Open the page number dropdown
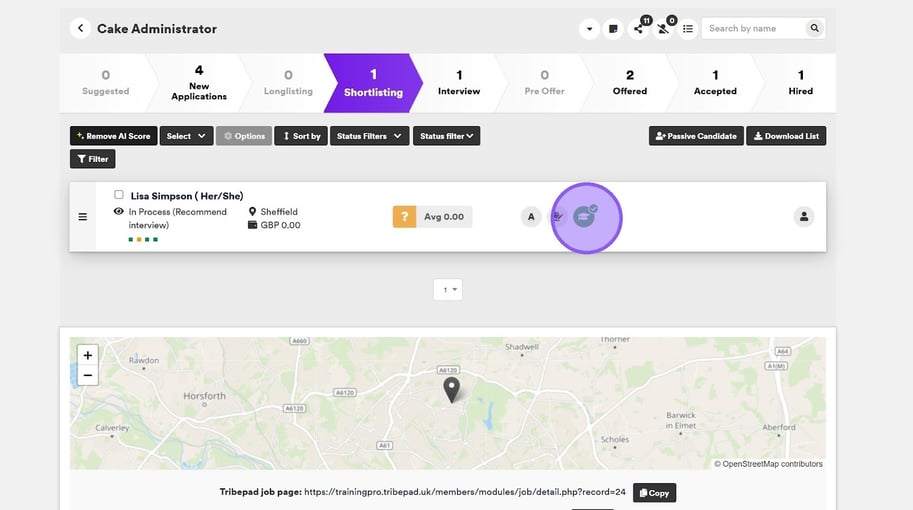This screenshot has height=510, width=913. point(447,290)
